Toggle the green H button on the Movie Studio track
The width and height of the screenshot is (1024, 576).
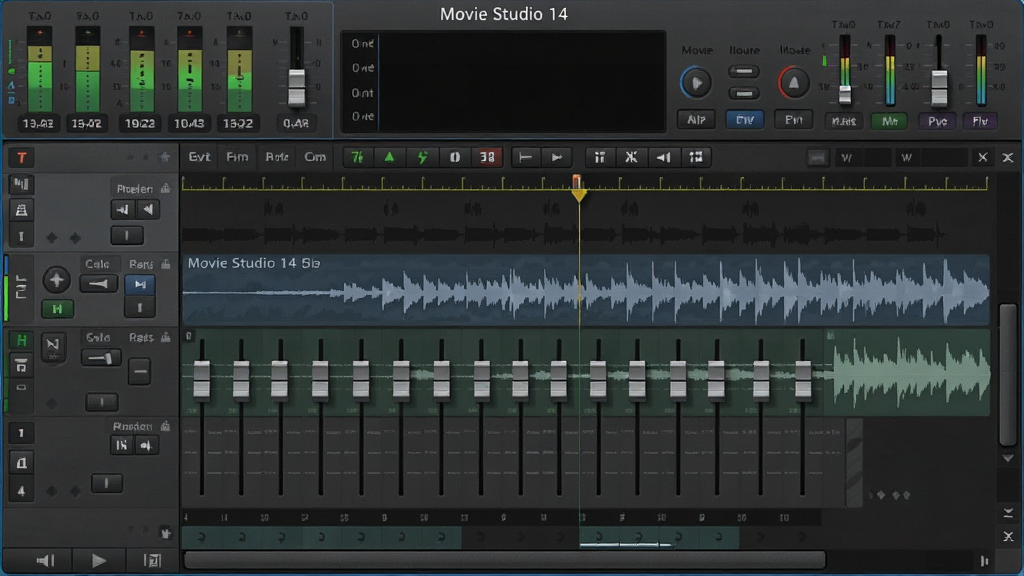(57, 309)
